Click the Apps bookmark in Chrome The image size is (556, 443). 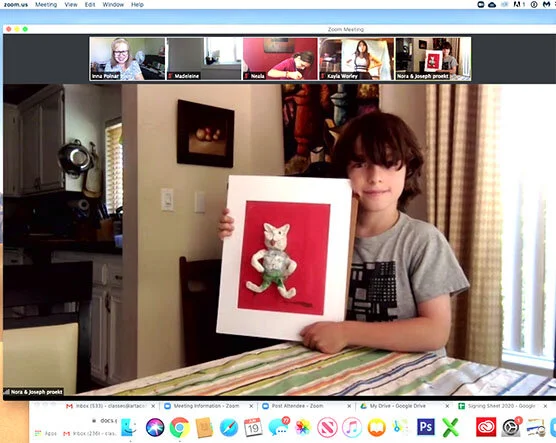46,433
